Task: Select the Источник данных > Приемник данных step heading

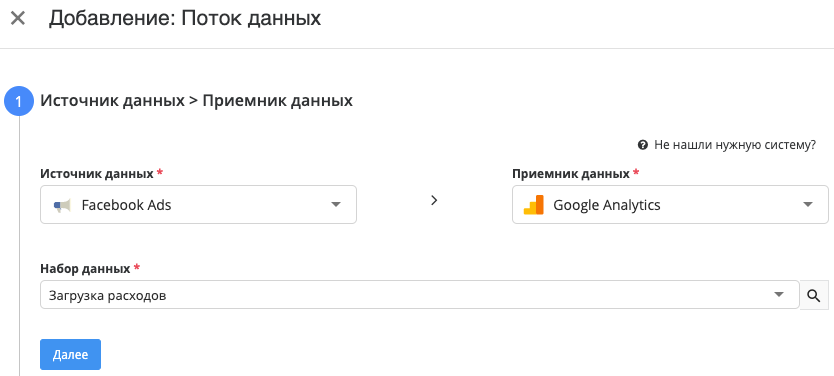Action: click(196, 101)
